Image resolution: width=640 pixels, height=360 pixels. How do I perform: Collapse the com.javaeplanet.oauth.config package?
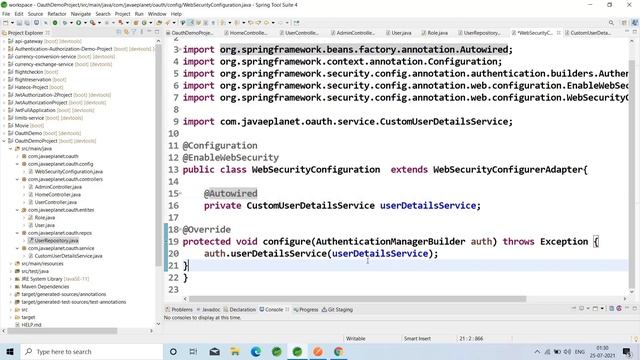click(x=18, y=164)
